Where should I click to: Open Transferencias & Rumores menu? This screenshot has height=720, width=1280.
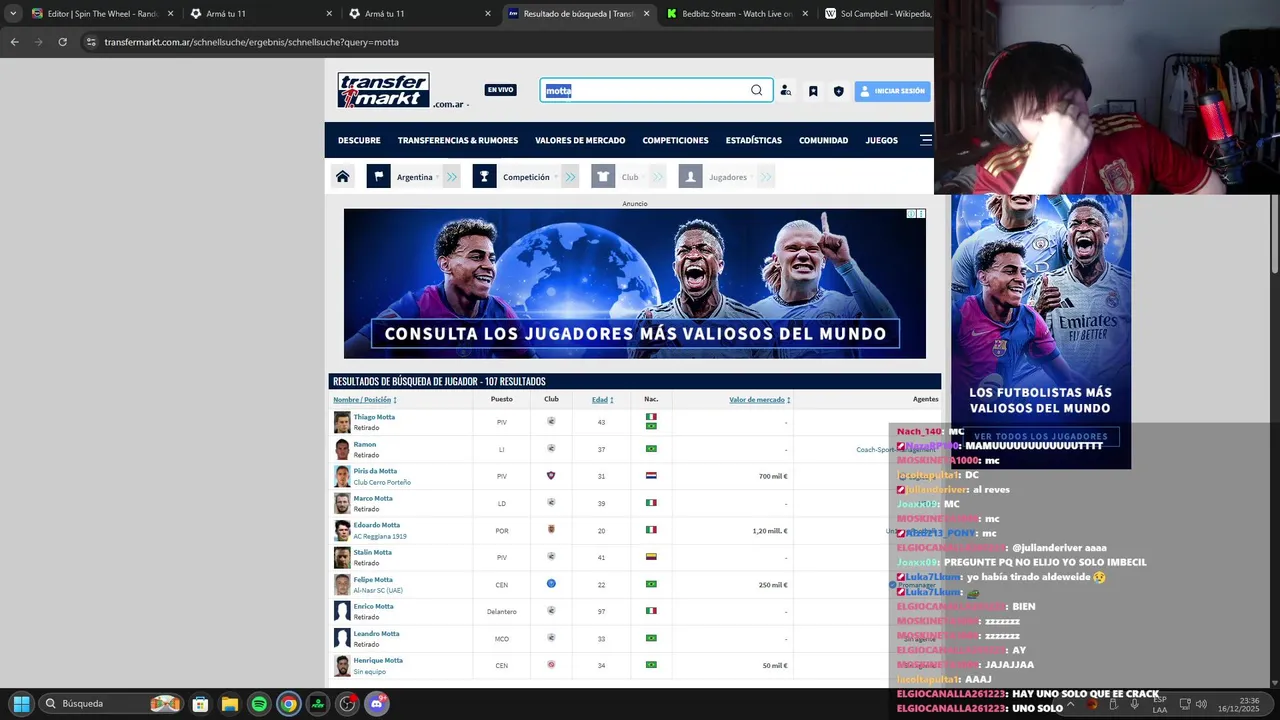point(458,140)
